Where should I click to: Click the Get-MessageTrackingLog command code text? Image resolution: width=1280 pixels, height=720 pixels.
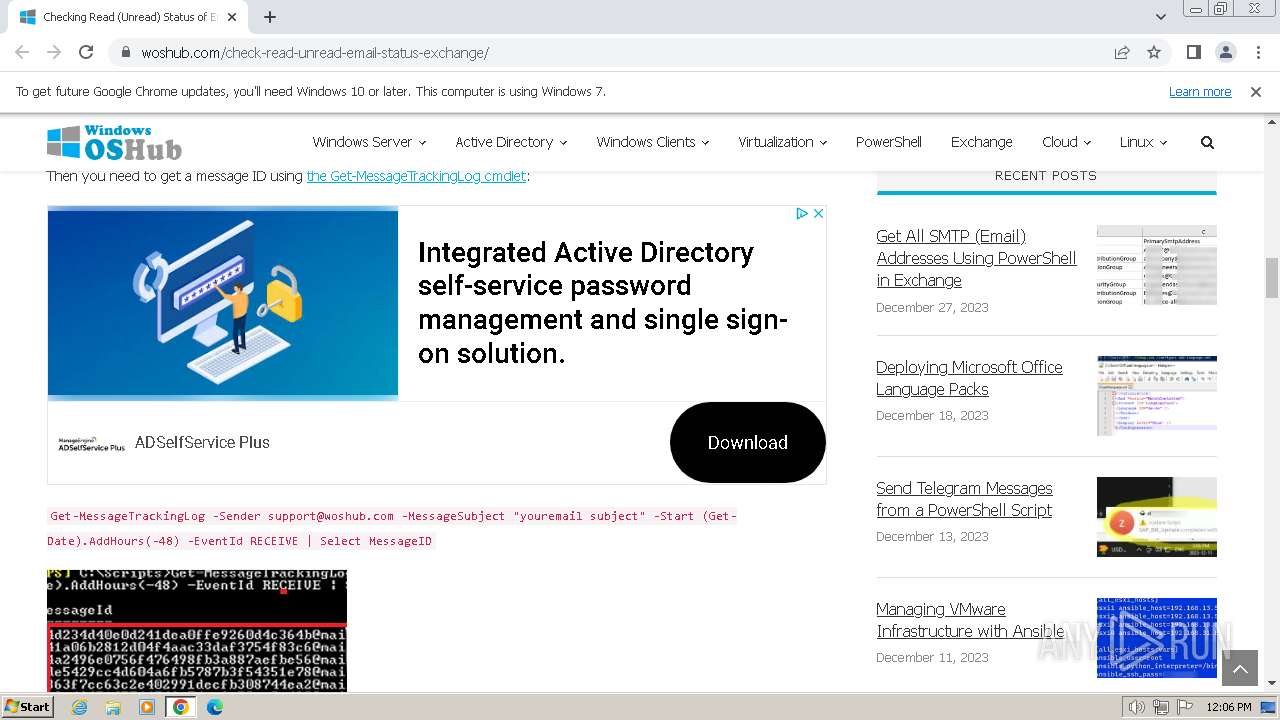coord(392,528)
